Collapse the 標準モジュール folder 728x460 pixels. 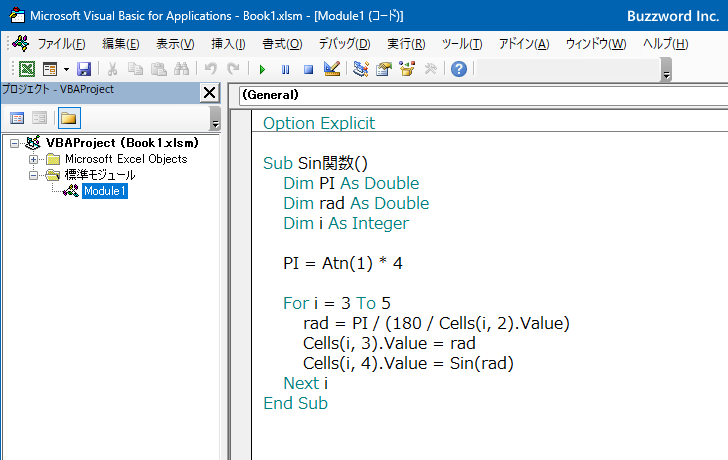point(33,175)
